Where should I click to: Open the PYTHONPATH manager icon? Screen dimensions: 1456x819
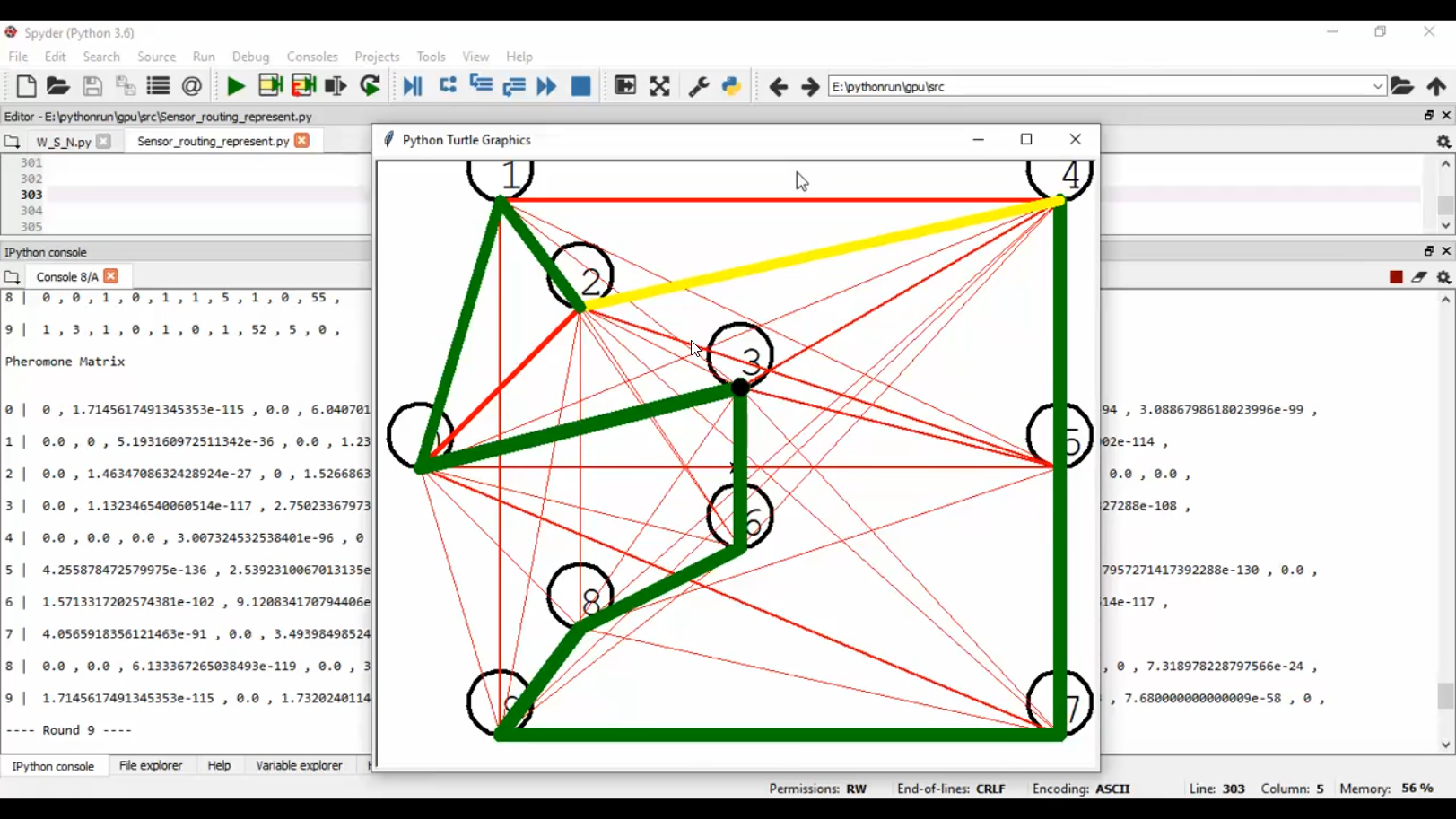(732, 86)
